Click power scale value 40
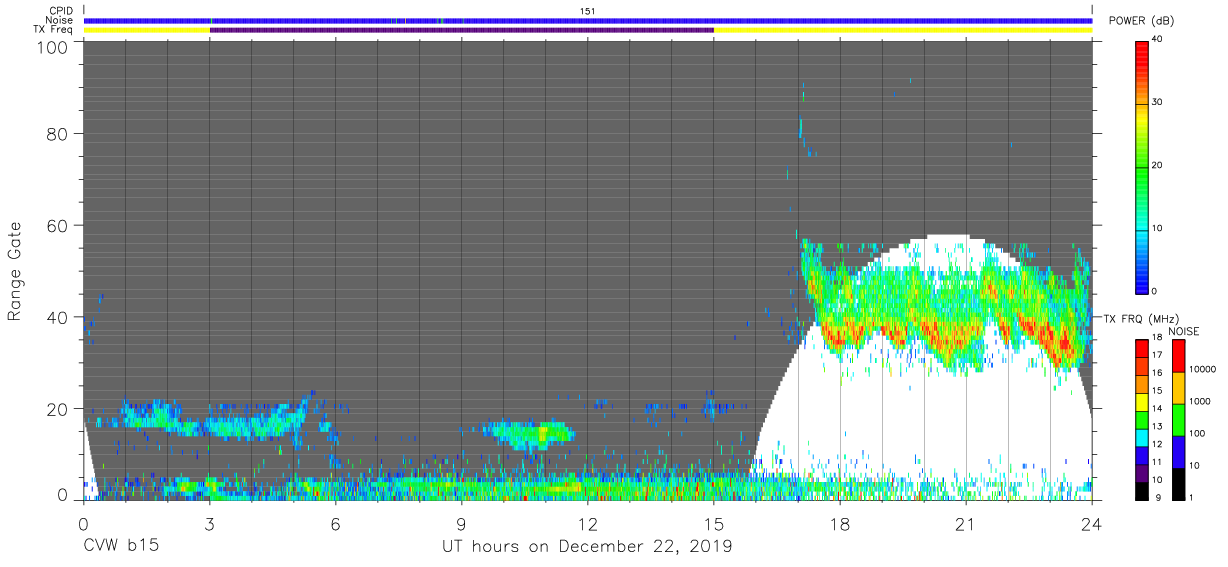The image size is (1228, 567). pyautogui.click(x=1158, y=40)
